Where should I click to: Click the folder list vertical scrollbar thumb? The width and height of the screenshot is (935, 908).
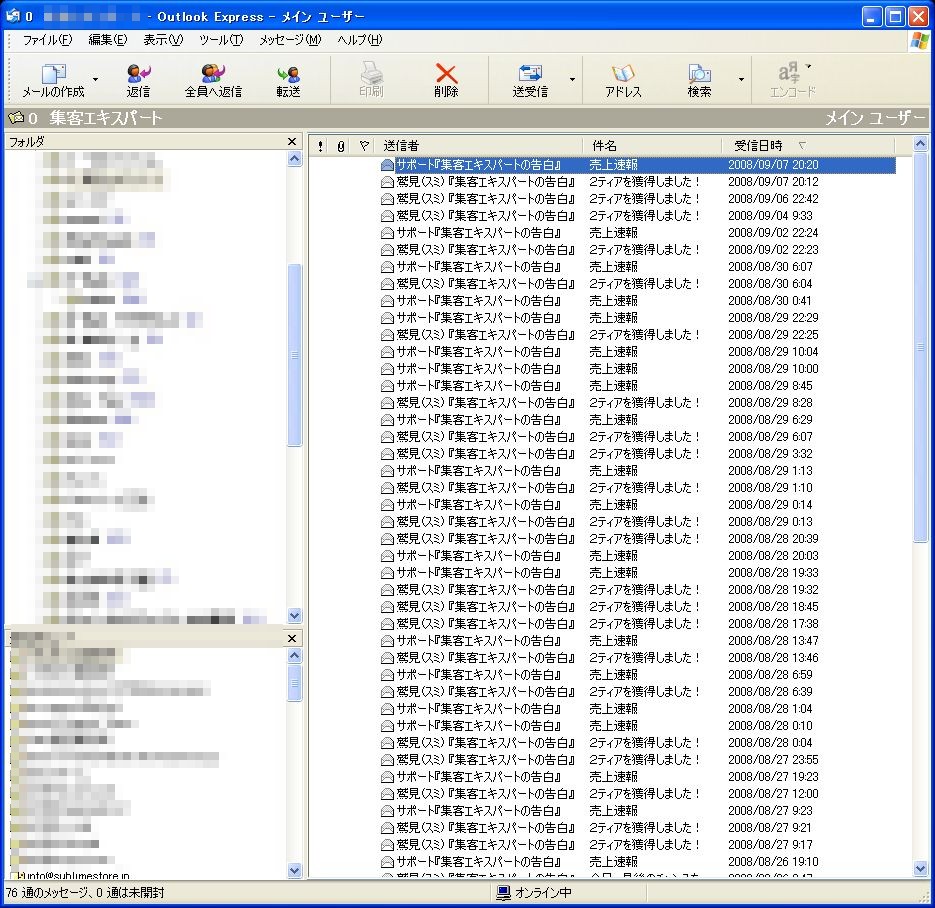(295, 355)
